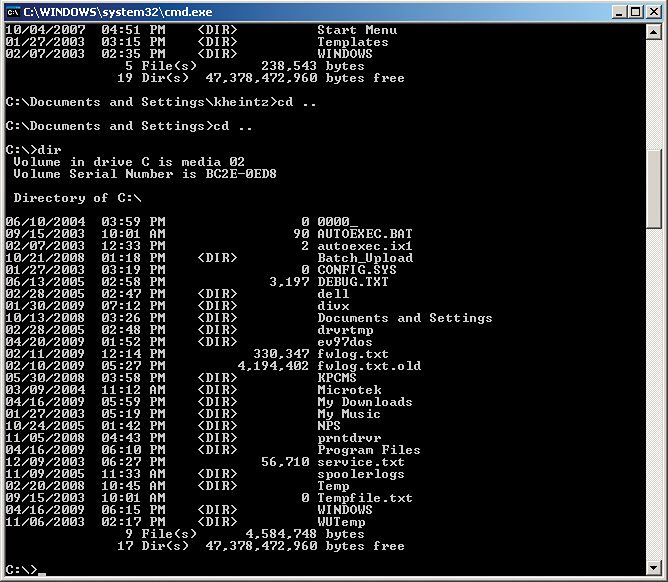Click the drvrtmp directory name
Viewport: 668px width, 582px height.
[345, 330]
